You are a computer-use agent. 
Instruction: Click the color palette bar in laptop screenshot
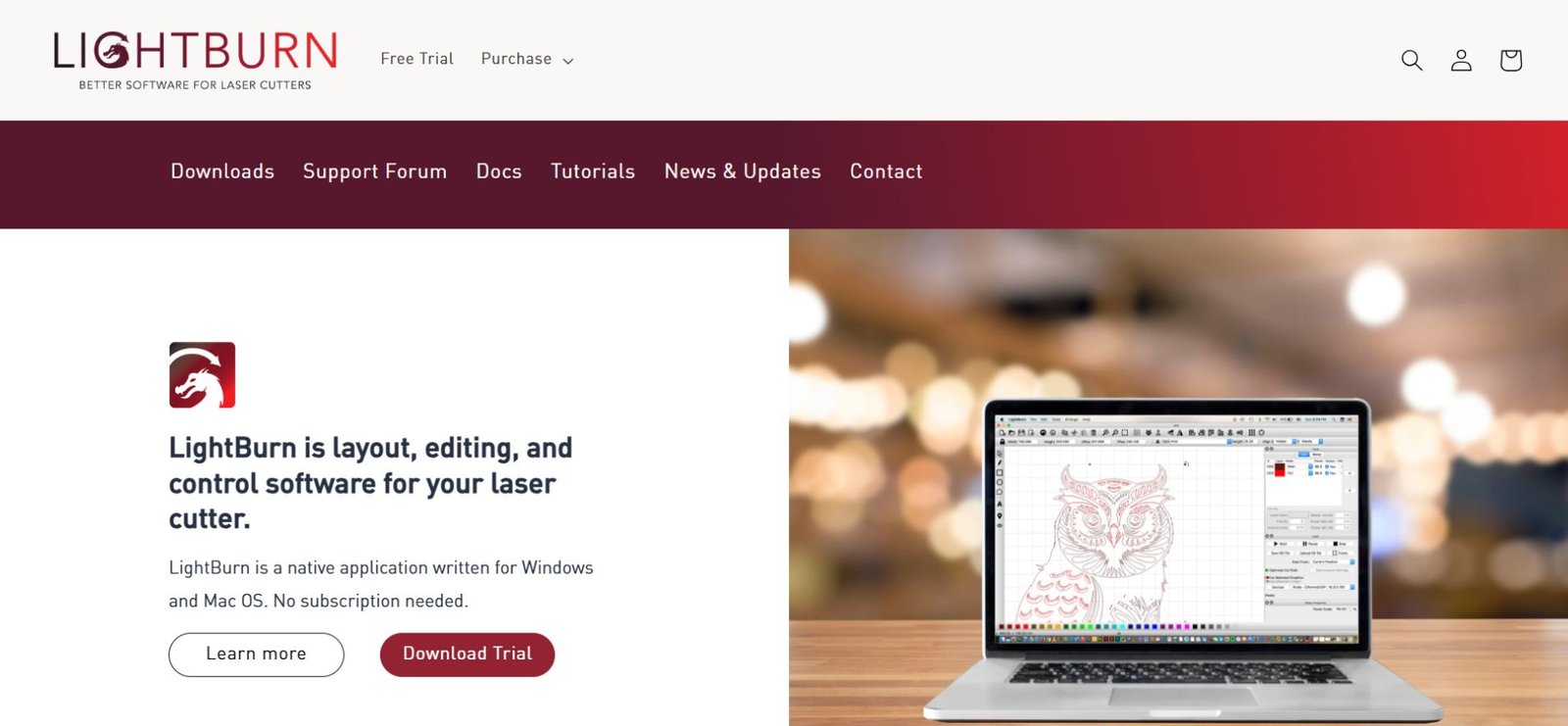(x=1117, y=626)
